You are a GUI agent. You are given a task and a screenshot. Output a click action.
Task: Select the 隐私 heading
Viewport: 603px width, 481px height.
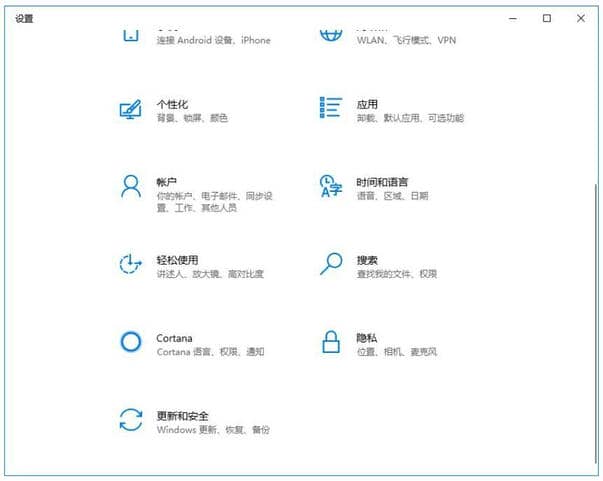[367, 338]
